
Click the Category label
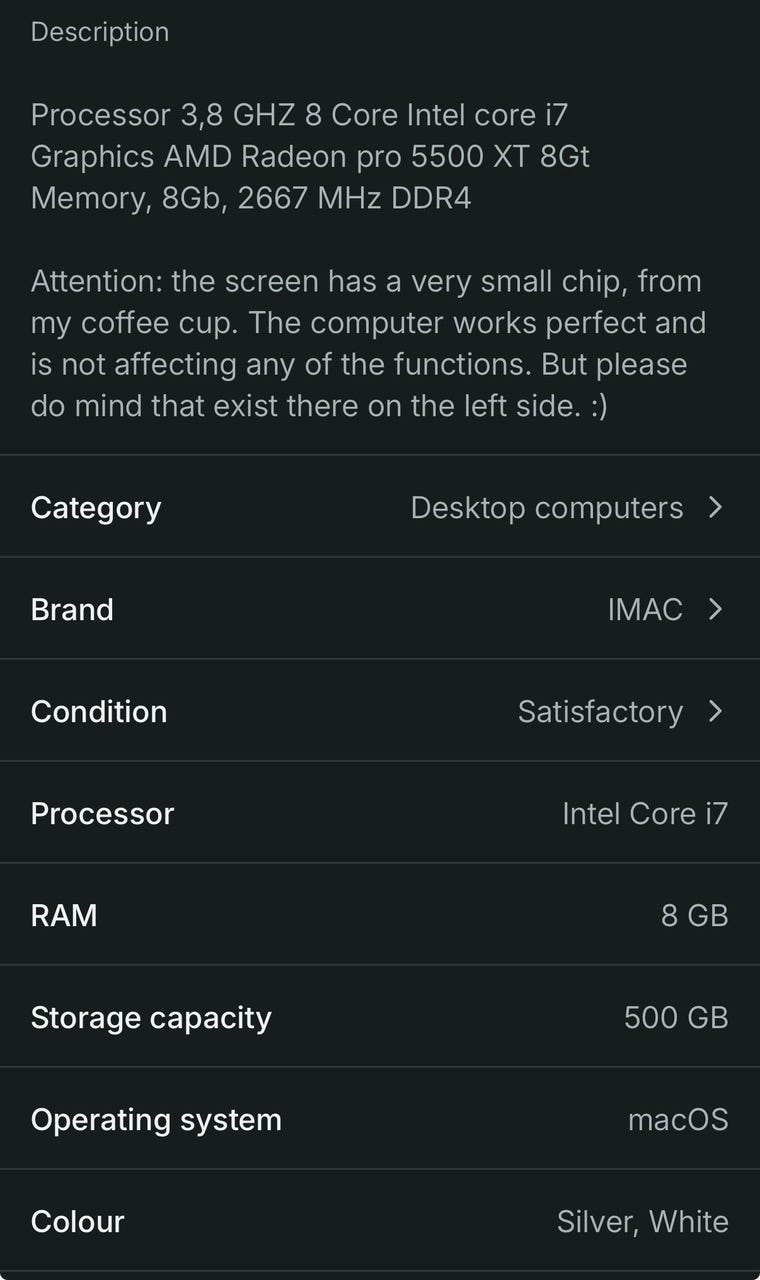pos(96,507)
